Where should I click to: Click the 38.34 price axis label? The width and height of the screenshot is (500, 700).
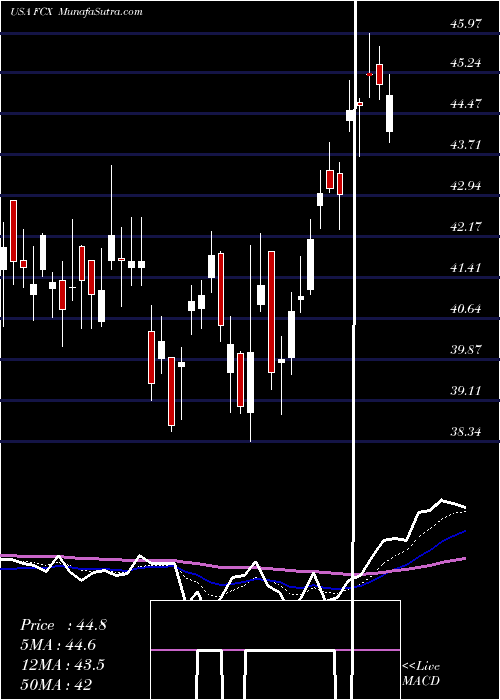(x=466, y=431)
